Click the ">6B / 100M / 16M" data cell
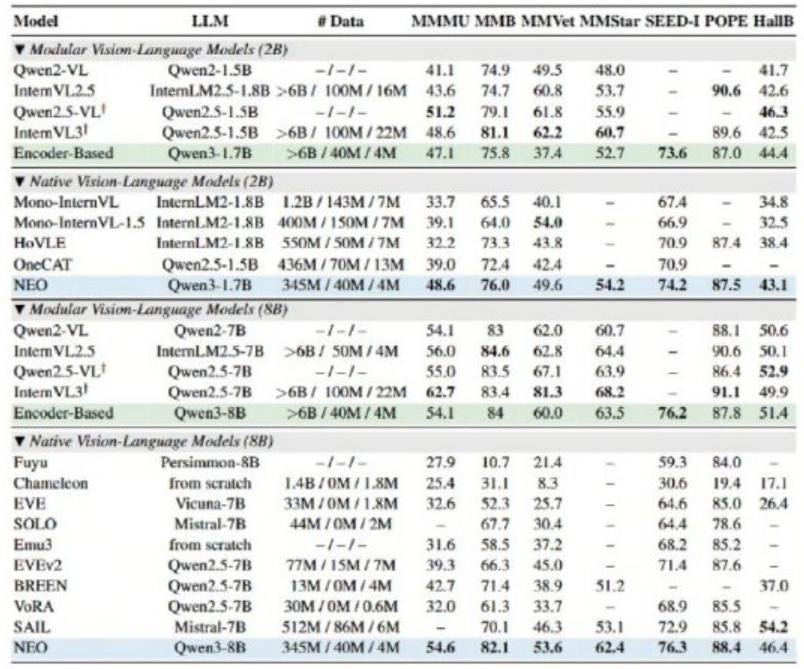 click(341, 91)
